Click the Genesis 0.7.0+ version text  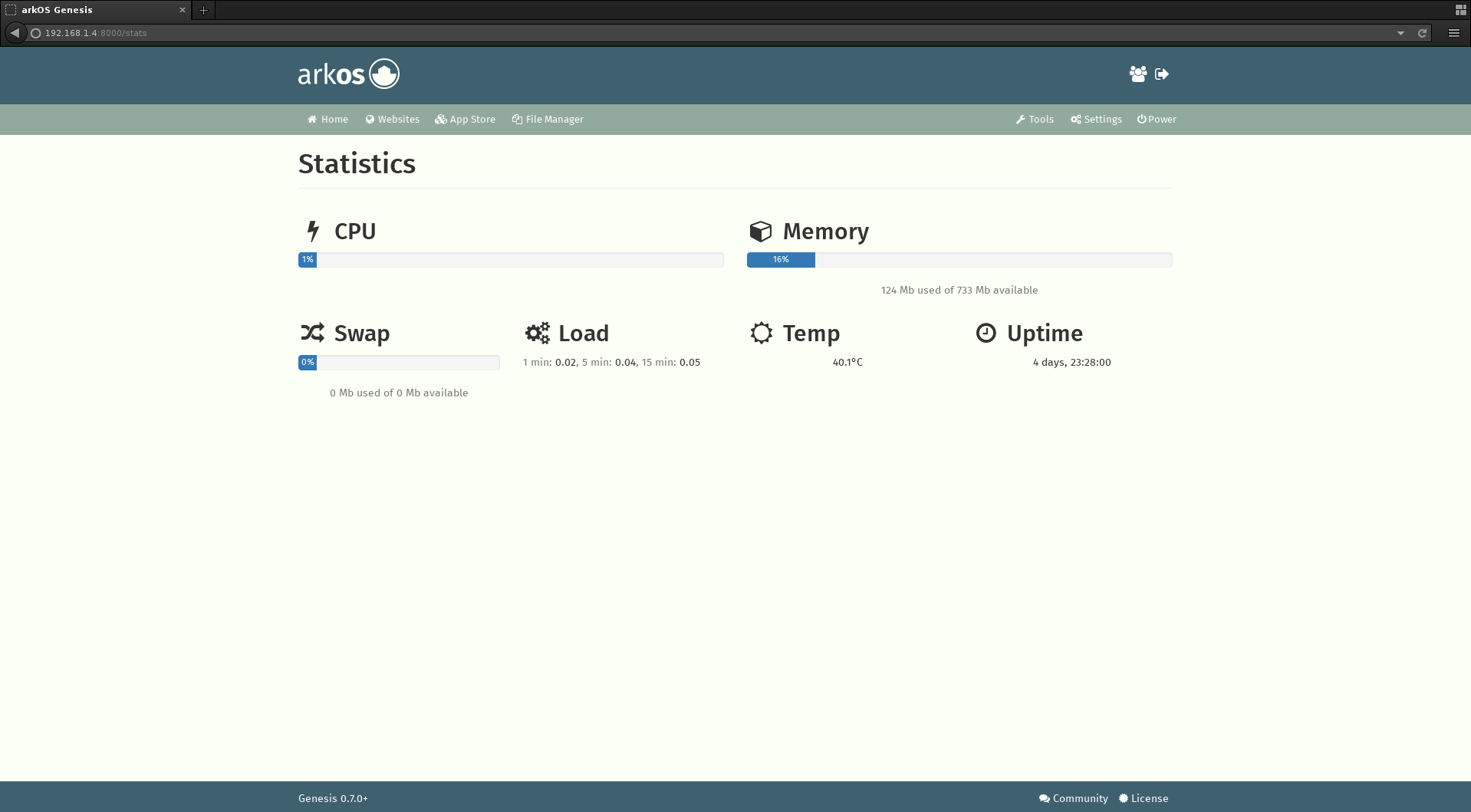[333, 798]
